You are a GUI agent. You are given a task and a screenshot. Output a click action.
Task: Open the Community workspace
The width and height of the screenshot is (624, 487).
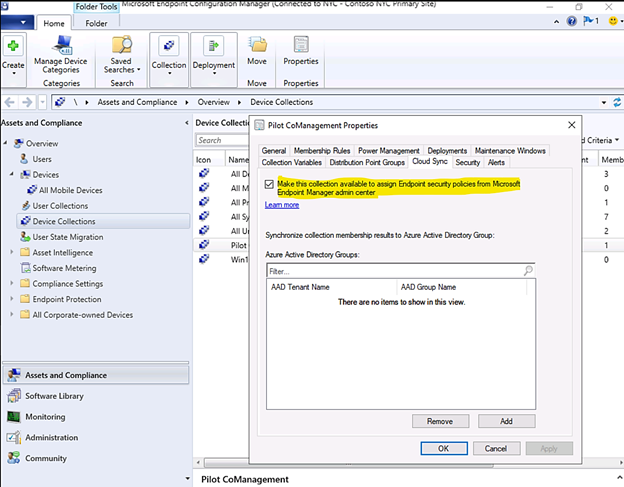click(x=96, y=458)
